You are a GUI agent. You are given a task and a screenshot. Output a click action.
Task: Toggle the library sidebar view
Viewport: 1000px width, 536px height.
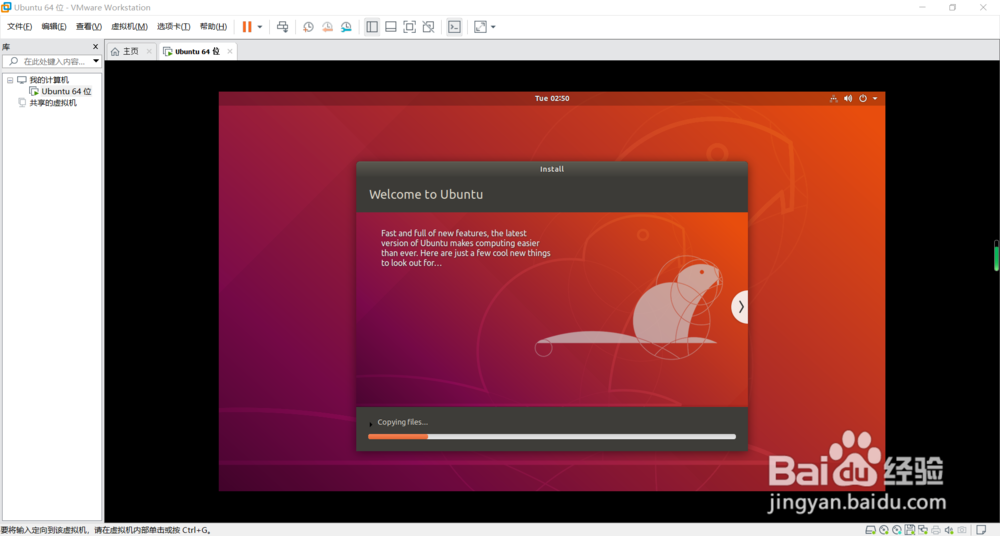tap(372, 27)
